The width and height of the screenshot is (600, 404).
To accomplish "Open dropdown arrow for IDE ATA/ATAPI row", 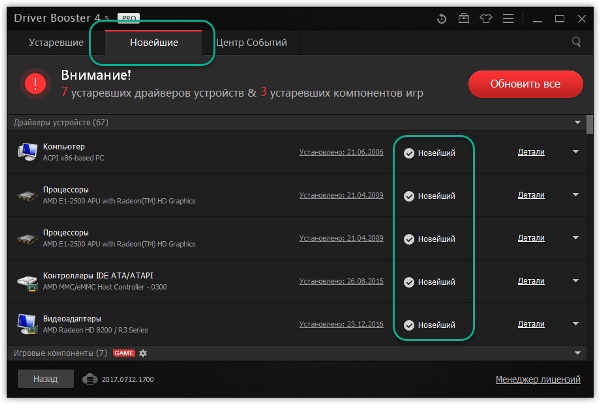I will pos(576,281).
